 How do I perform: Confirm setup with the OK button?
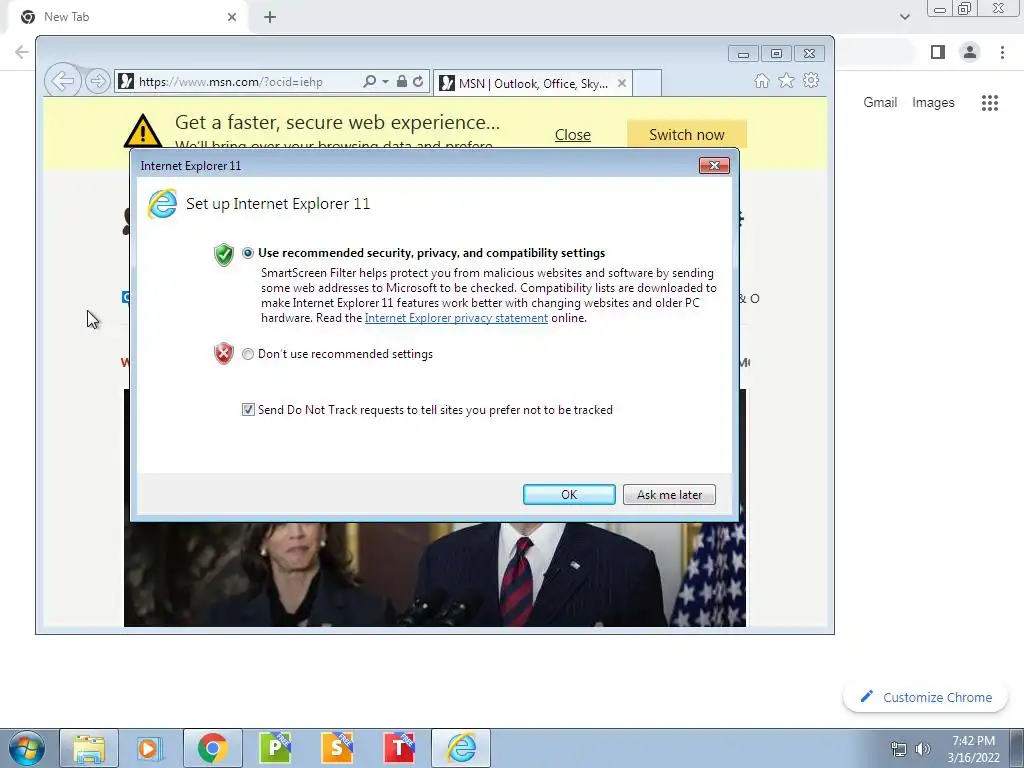point(569,494)
